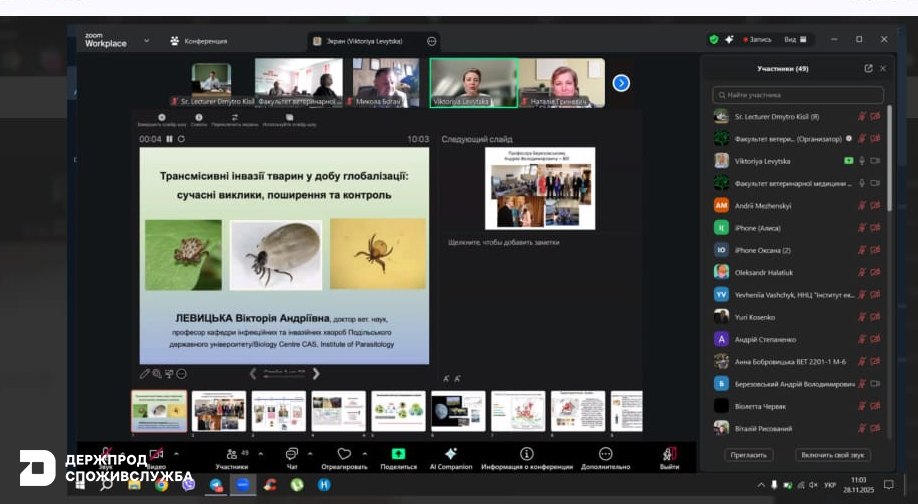Click the Invite (Пригласить) button
Viewport: 918px width, 504px height.
click(748, 455)
